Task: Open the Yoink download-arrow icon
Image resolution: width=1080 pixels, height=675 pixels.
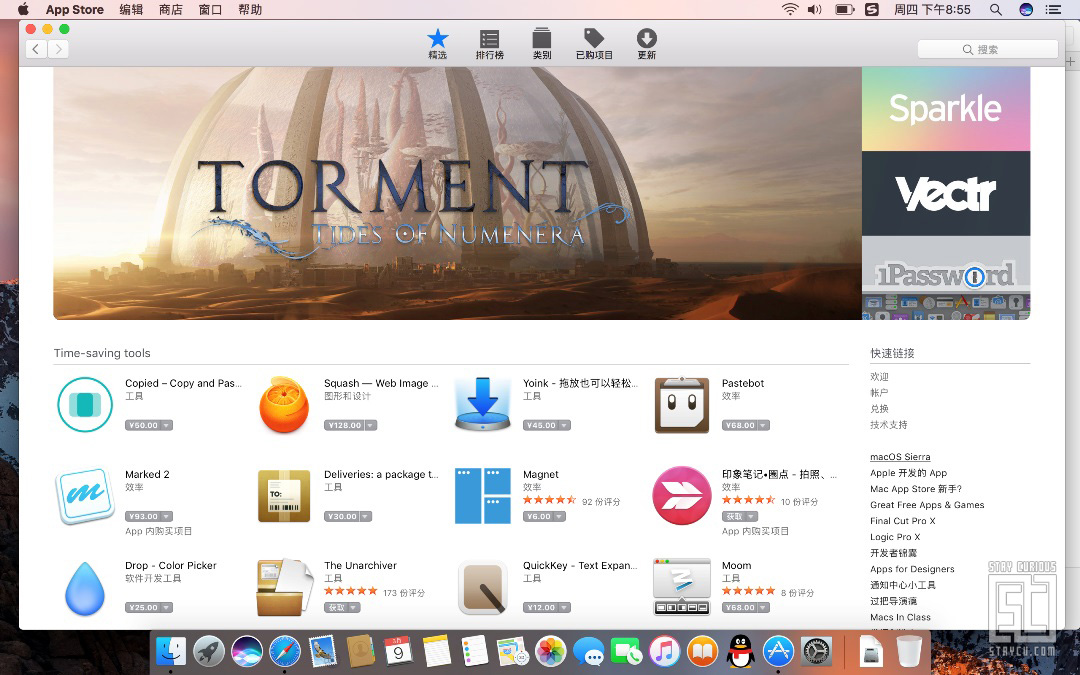Action: 482,405
